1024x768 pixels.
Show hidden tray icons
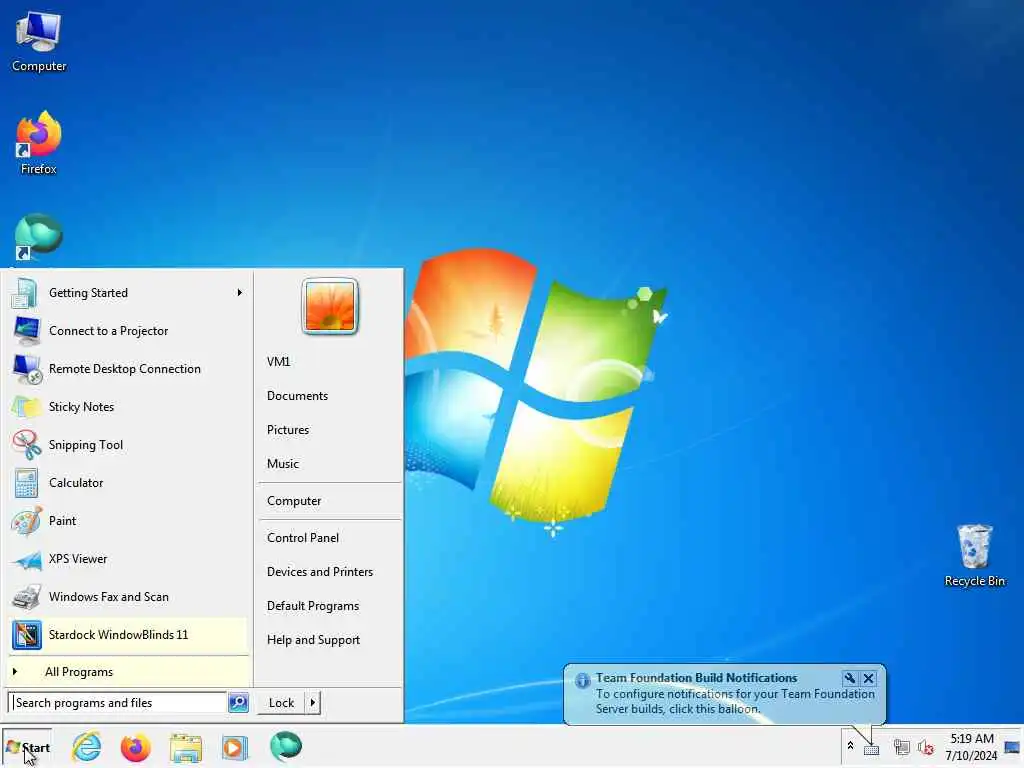pyautogui.click(x=850, y=746)
